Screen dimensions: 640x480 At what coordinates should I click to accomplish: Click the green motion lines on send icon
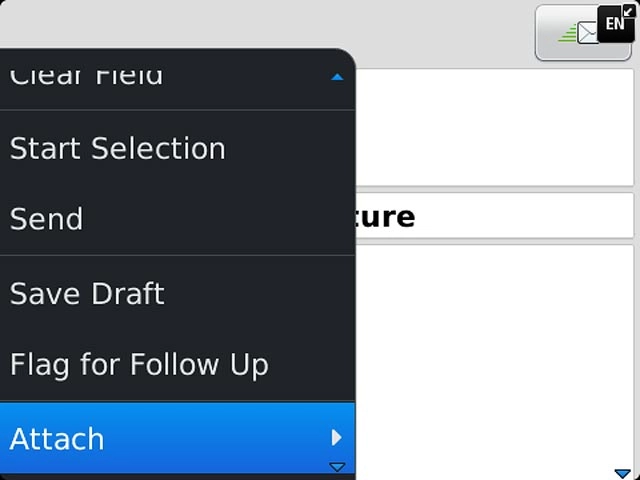(x=567, y=34)
